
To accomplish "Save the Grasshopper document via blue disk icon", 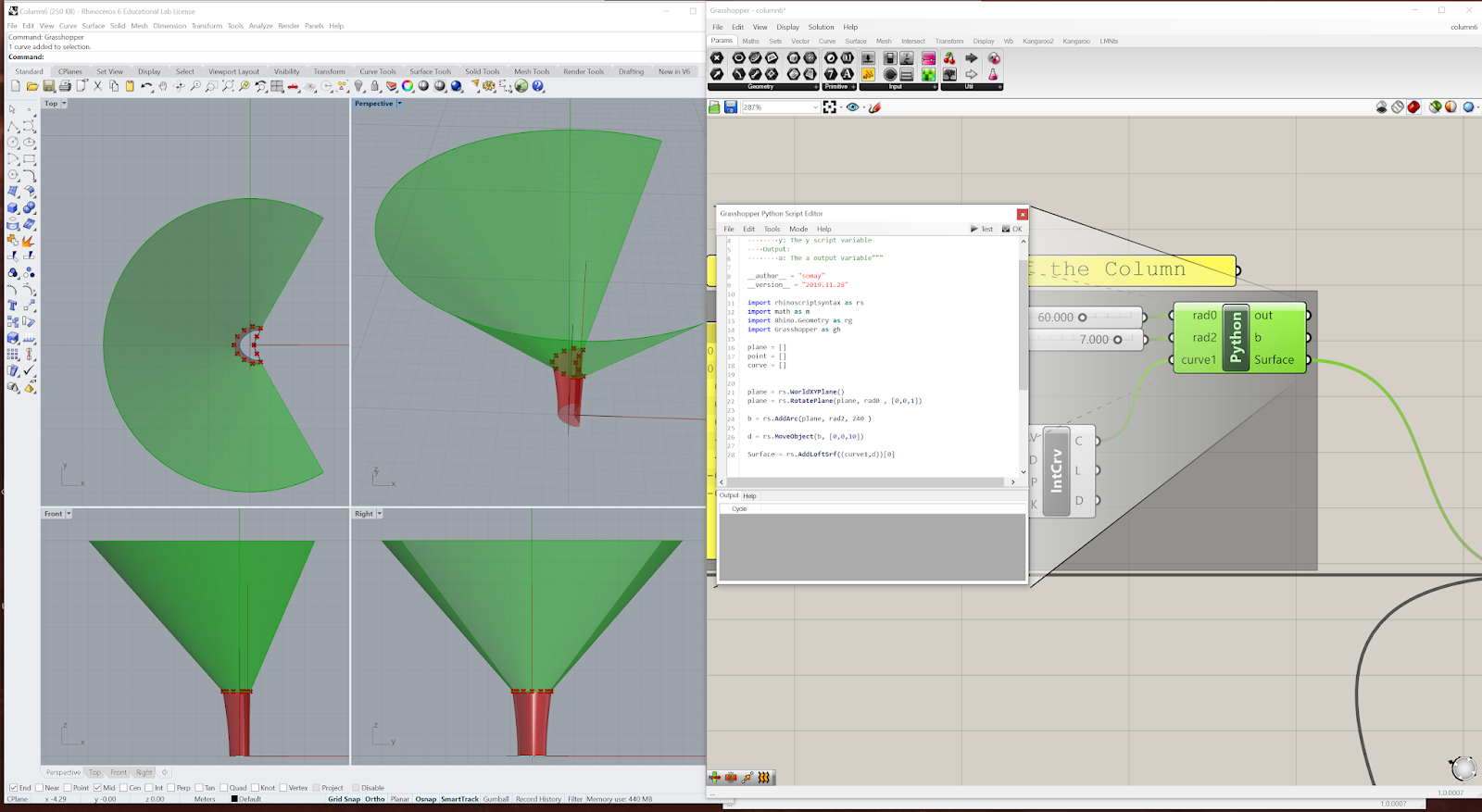I will point(731,107).
